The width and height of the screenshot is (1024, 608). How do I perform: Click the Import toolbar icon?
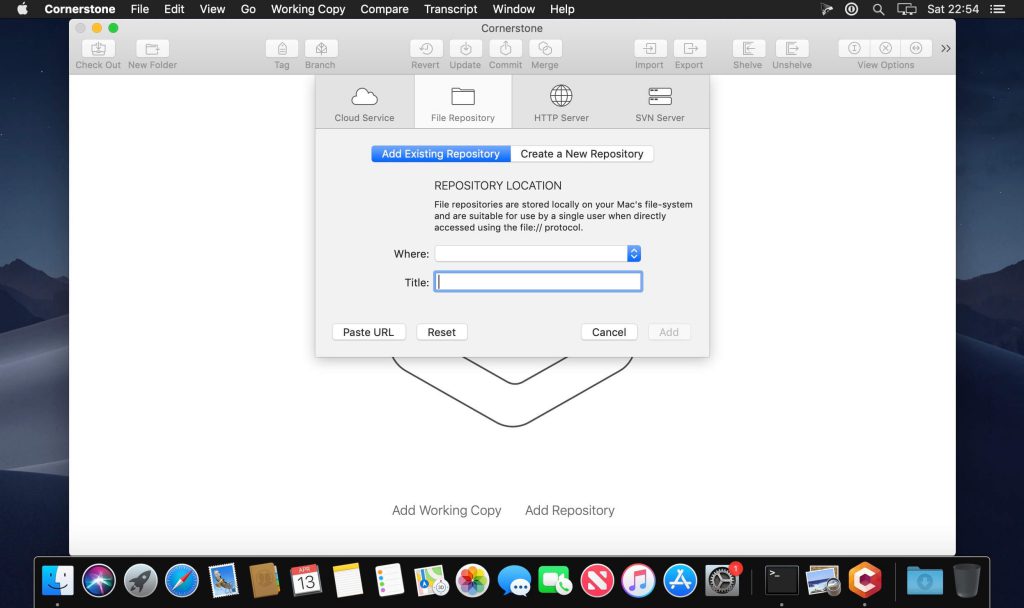tap(649, 49)
